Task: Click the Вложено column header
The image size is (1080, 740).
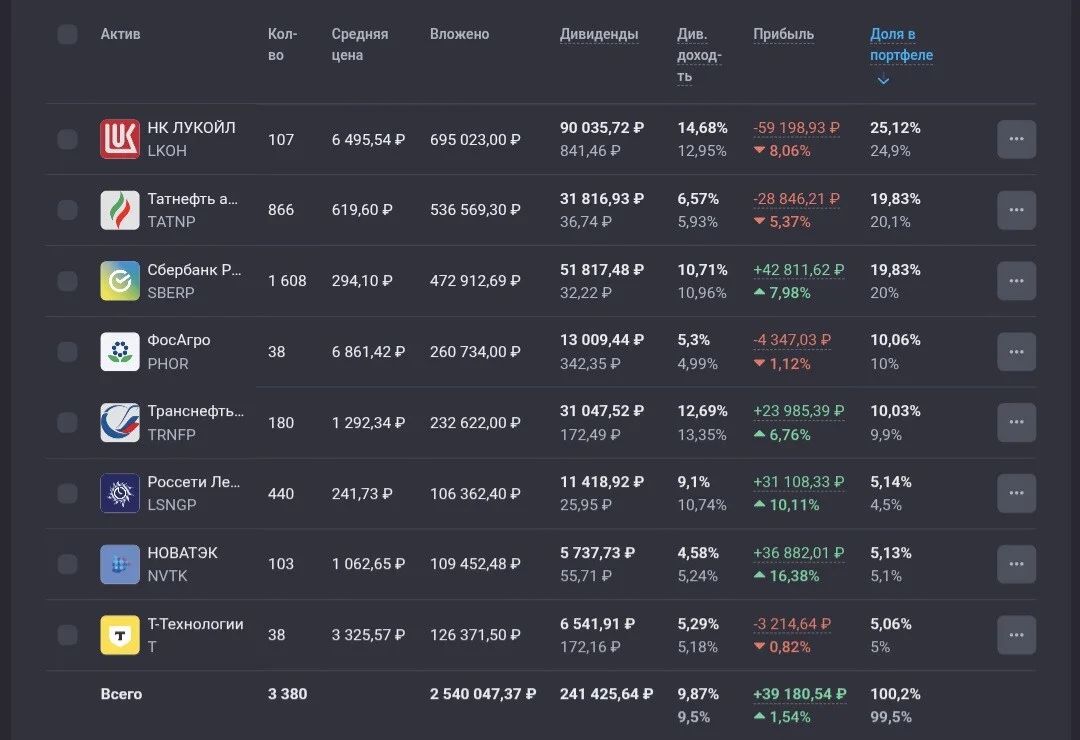Action: click(459, 34)
